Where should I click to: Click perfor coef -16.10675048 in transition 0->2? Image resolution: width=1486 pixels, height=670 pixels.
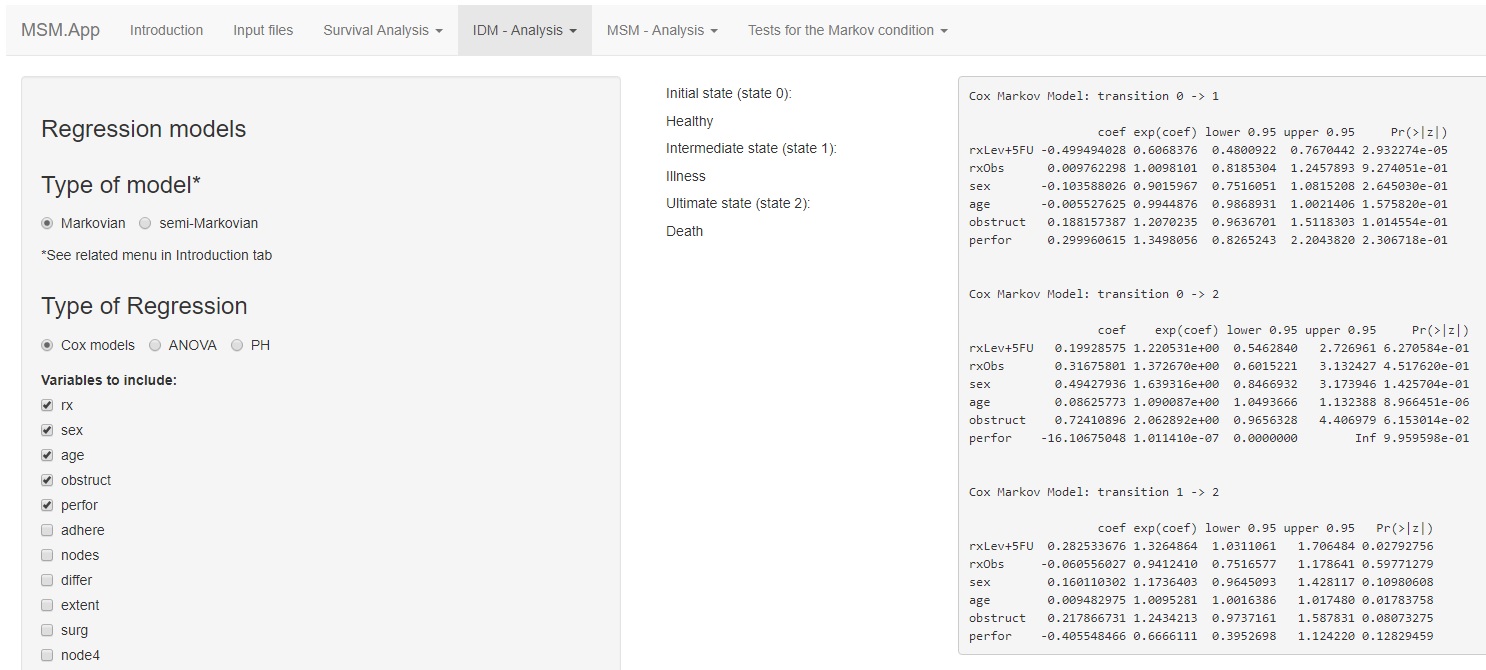pos(1083,438)
